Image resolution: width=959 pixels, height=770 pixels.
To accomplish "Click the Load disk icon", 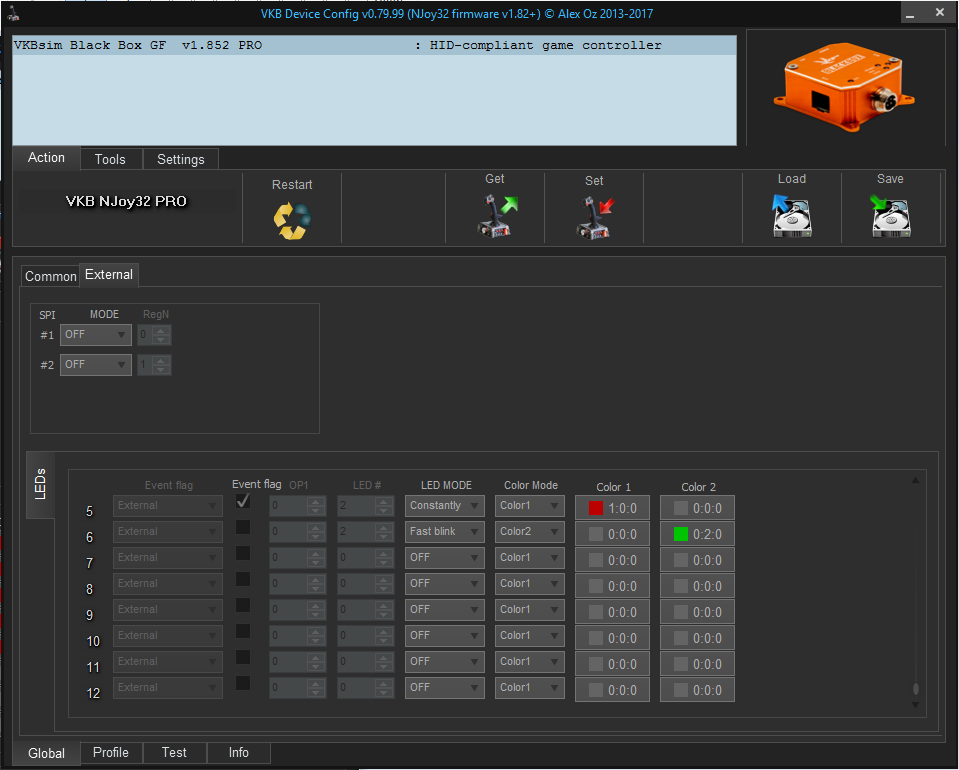I will pos(791,215).
